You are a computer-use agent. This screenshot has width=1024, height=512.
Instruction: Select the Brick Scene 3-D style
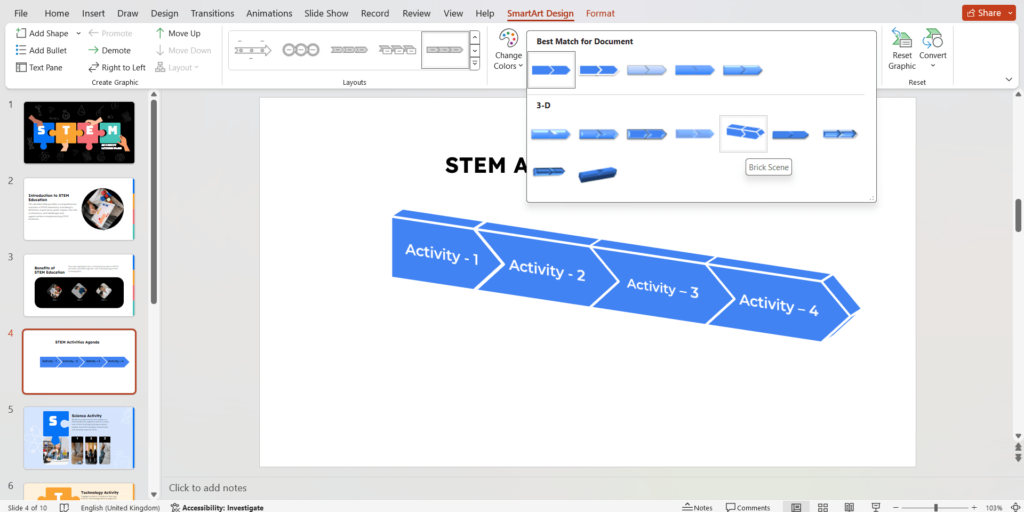click(x=743, y=133)
